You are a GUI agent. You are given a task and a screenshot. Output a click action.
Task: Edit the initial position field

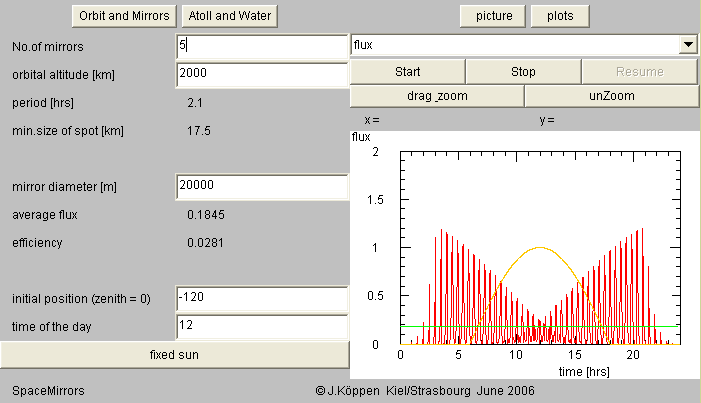tap(260, 298)
